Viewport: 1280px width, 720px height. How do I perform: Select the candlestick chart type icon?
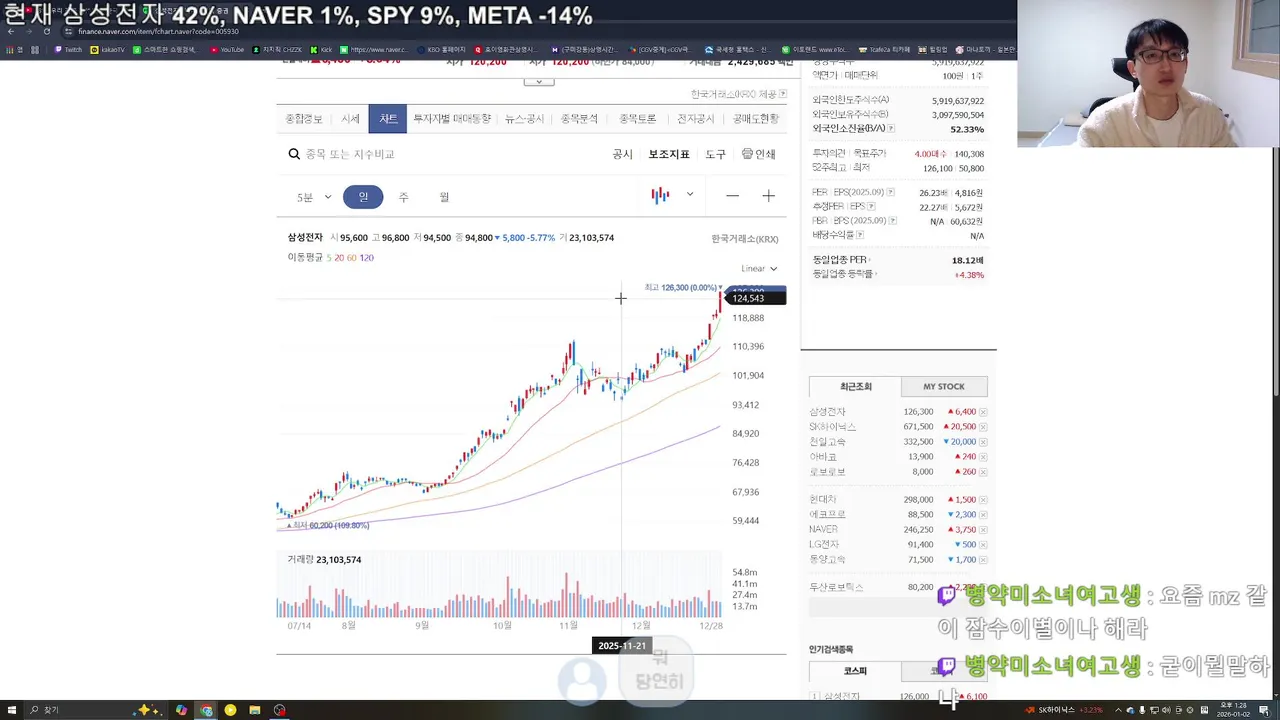tap(660, 196)
